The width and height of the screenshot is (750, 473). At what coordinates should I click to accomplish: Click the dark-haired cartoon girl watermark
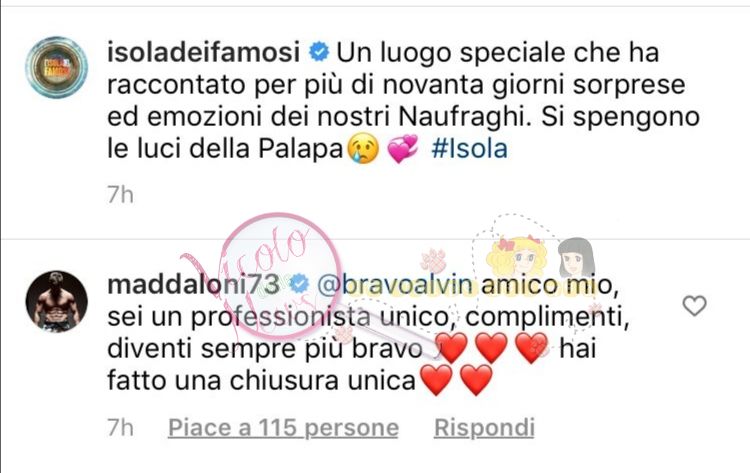tap(576, 257)
